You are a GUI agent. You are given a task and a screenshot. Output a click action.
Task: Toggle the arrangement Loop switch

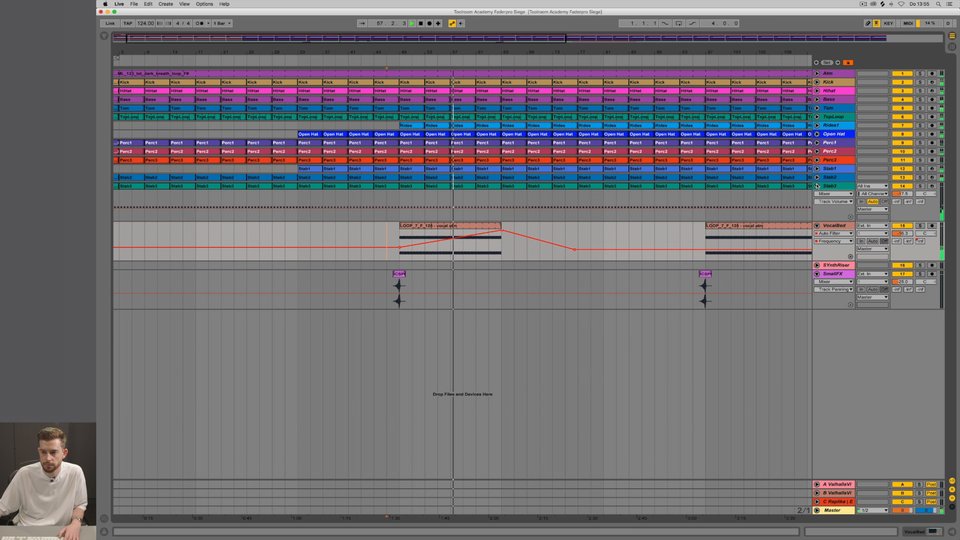pos(678,23)
